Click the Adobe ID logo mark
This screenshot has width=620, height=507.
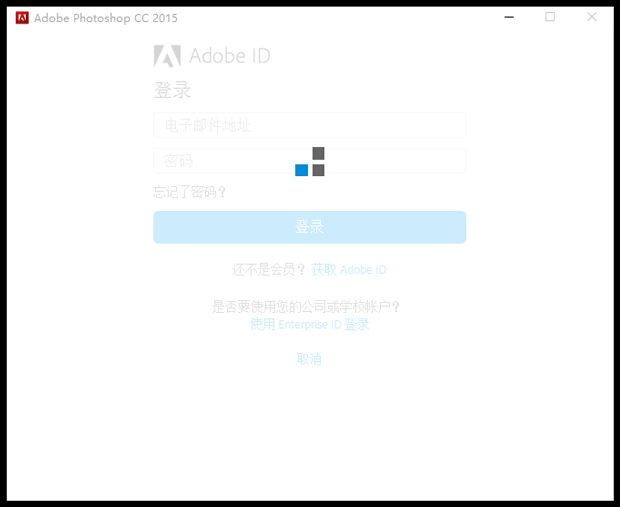167,56
